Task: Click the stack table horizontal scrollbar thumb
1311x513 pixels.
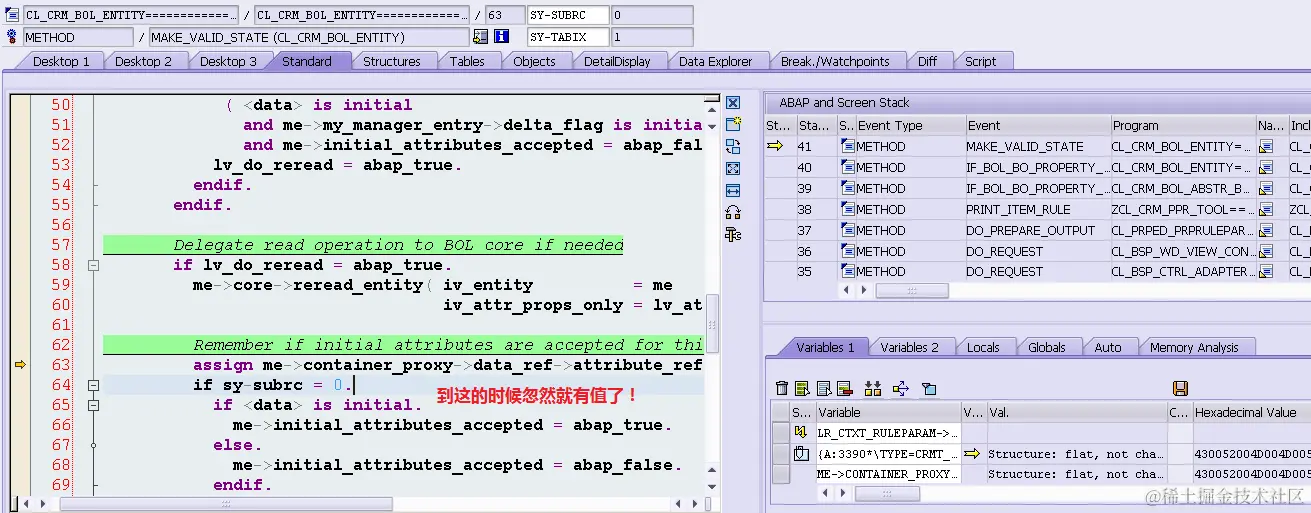Action: (x=912, y=290)
